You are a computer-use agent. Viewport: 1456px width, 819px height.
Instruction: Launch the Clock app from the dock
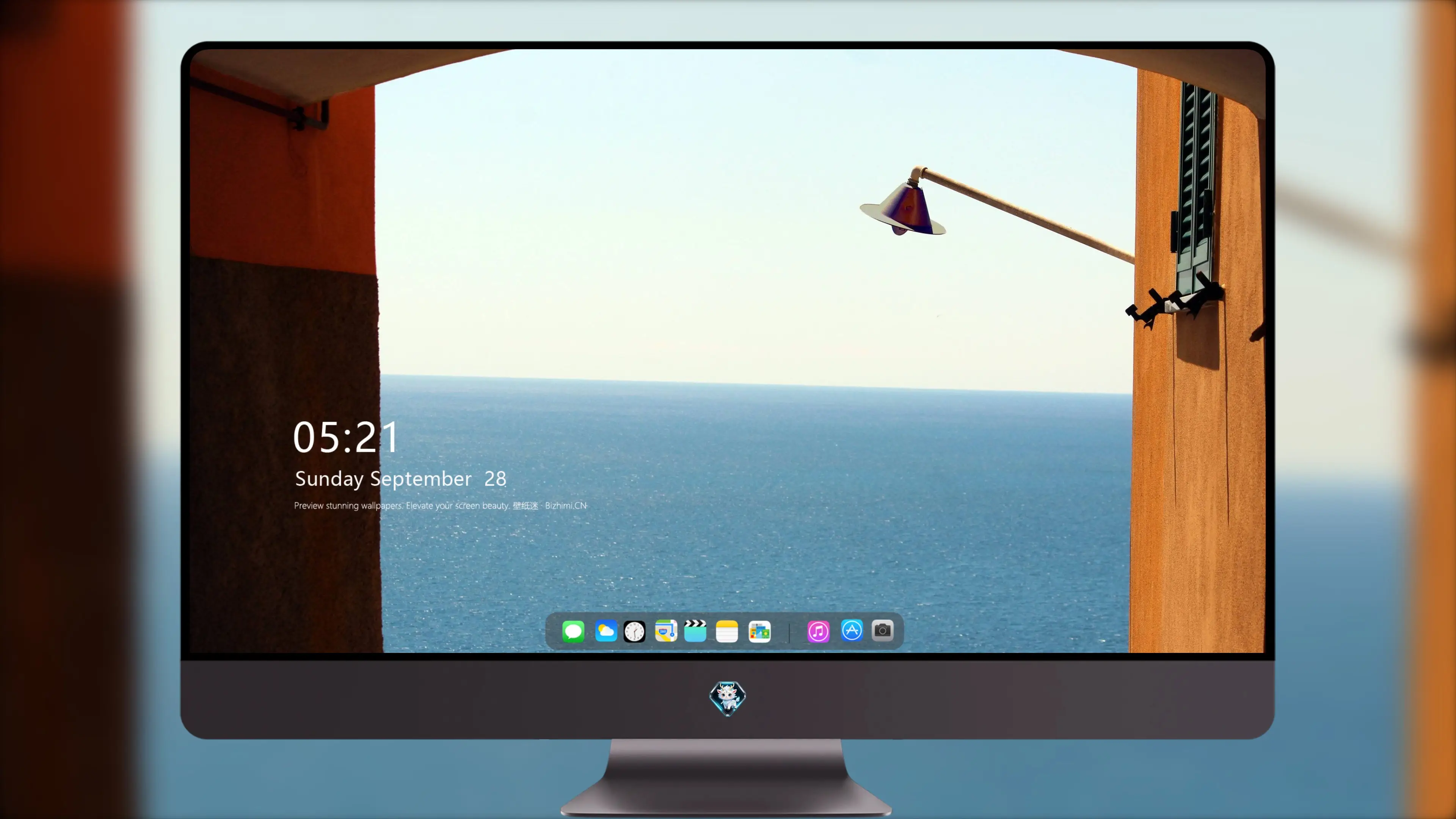tap(634, 631)
